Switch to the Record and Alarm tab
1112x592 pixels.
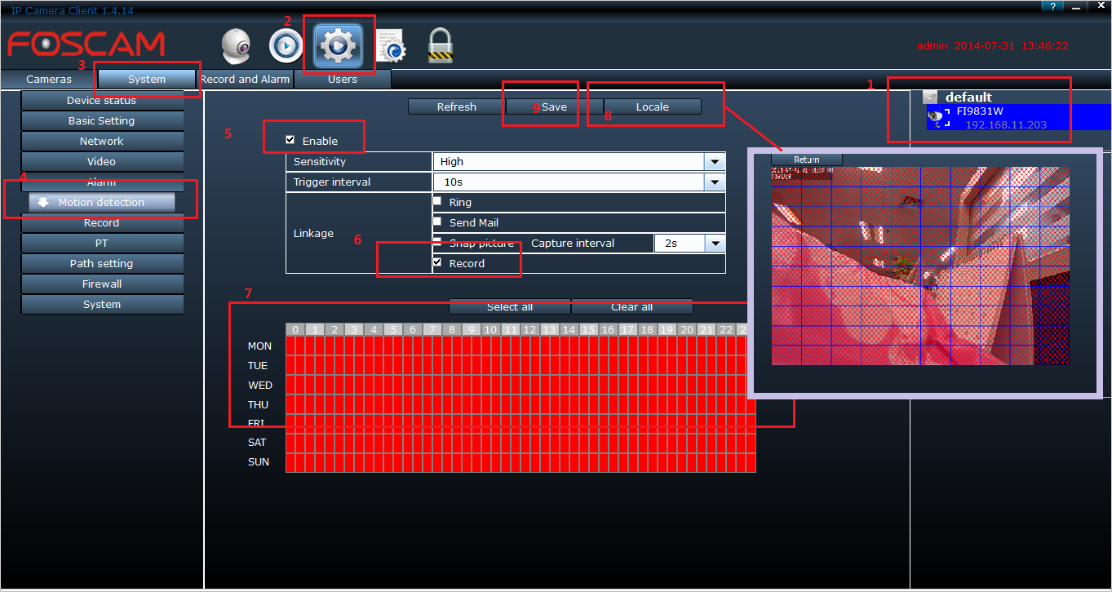click(x=245, y=79)
